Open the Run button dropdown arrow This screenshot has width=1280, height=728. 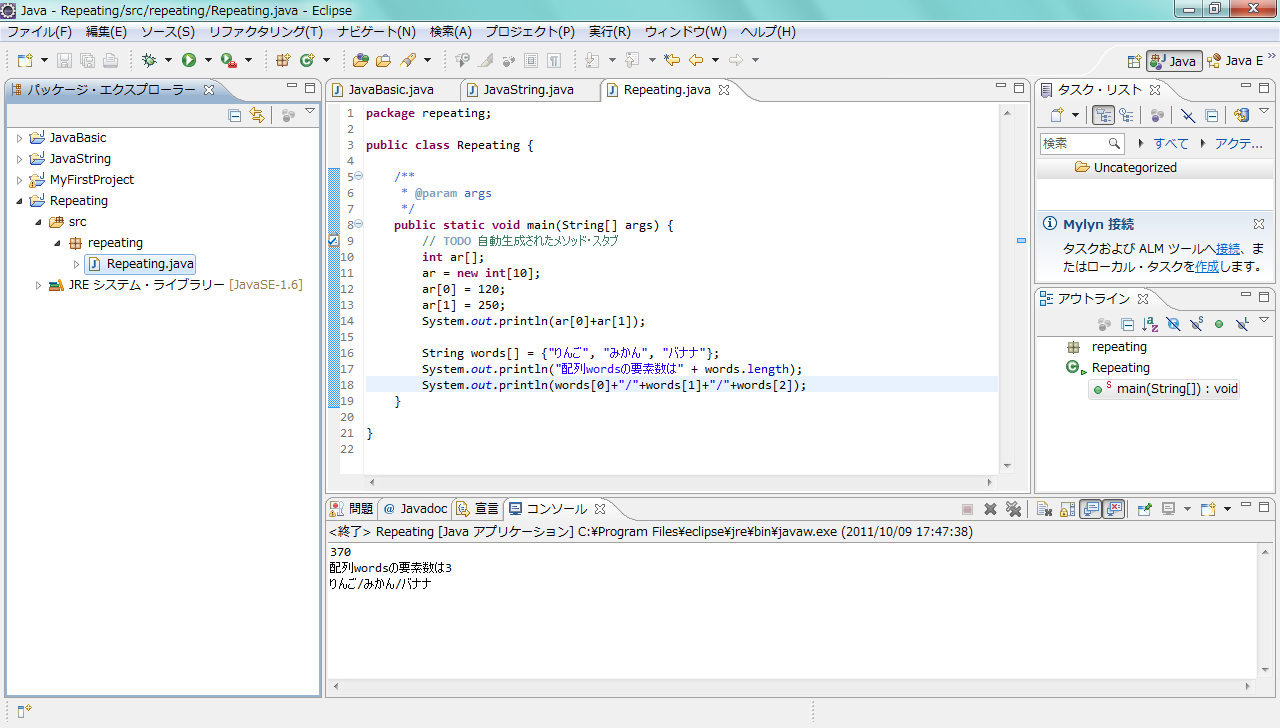coord(208,60)
